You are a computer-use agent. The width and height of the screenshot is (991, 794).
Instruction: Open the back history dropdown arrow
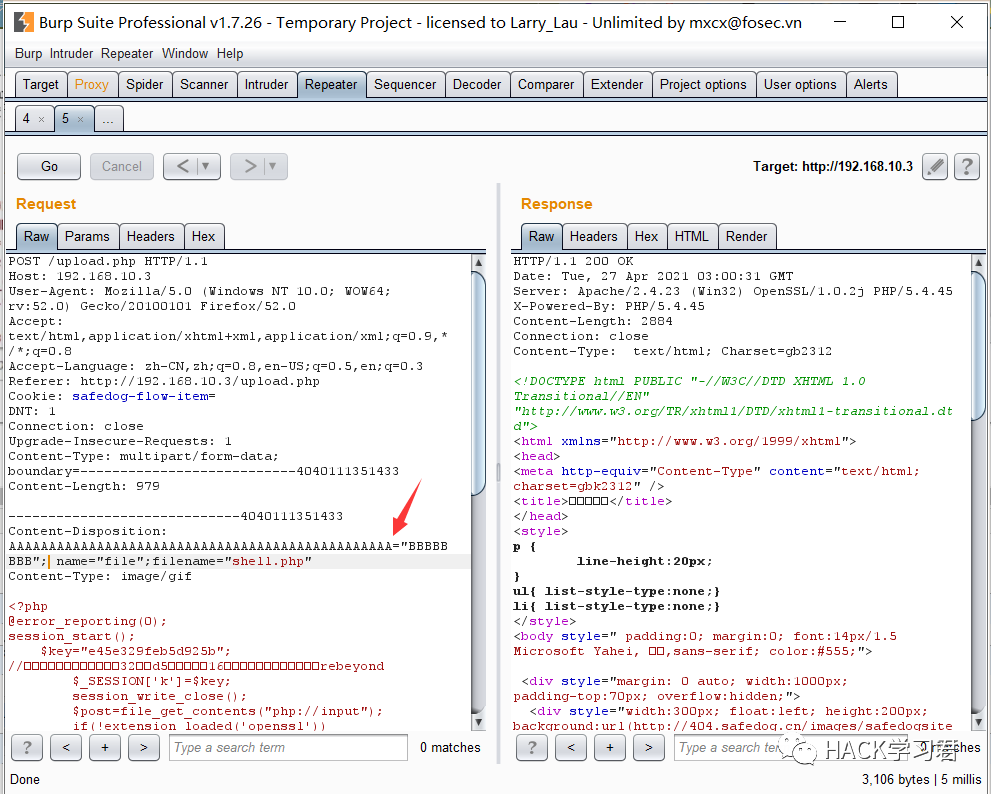(206, 167)
